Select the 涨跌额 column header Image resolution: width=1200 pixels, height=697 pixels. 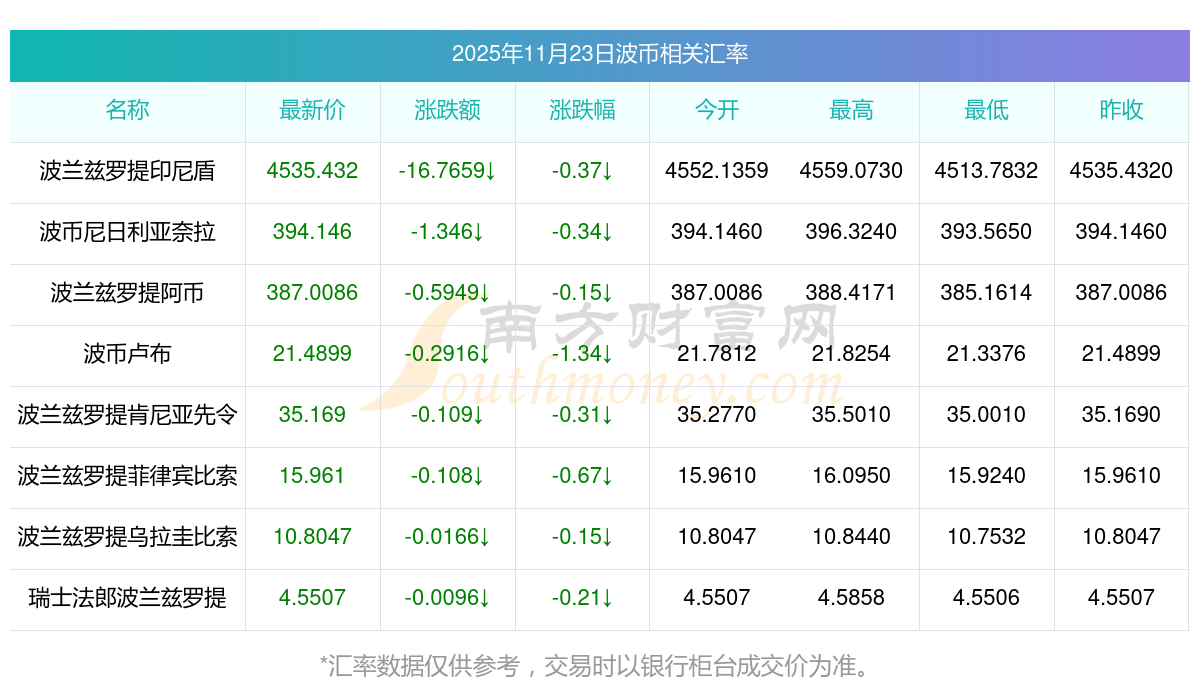(447, 111)
